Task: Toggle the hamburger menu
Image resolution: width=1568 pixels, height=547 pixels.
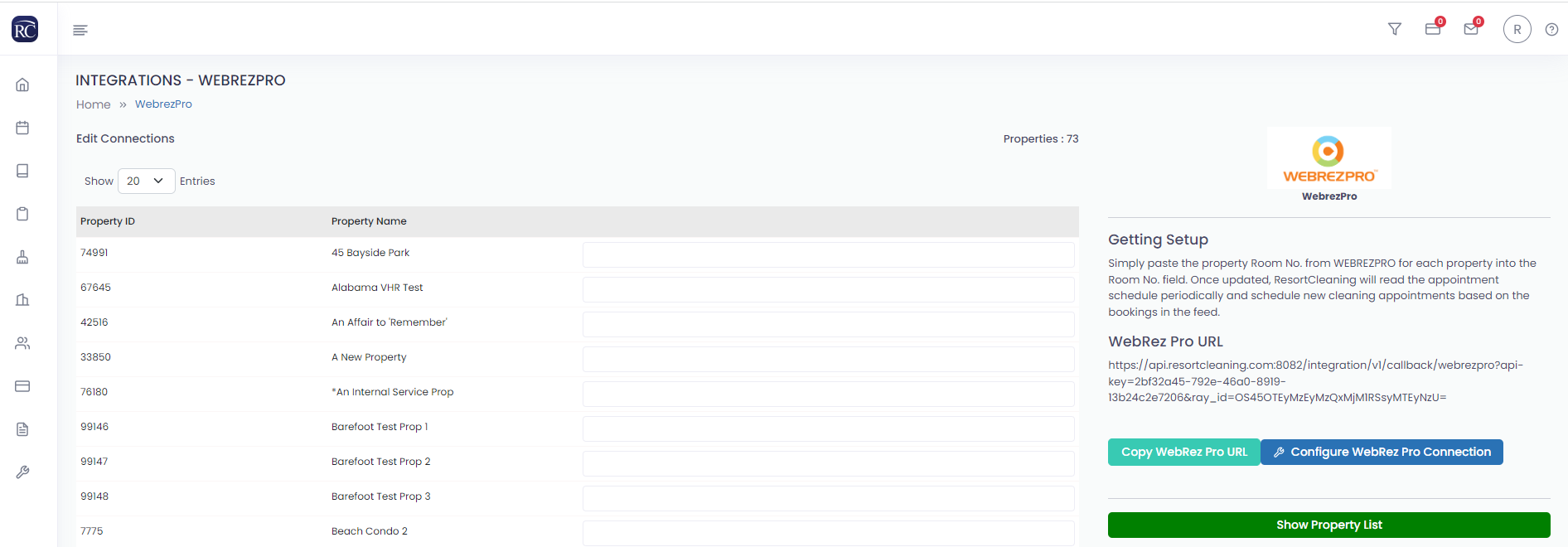Action: pos(80,30)
